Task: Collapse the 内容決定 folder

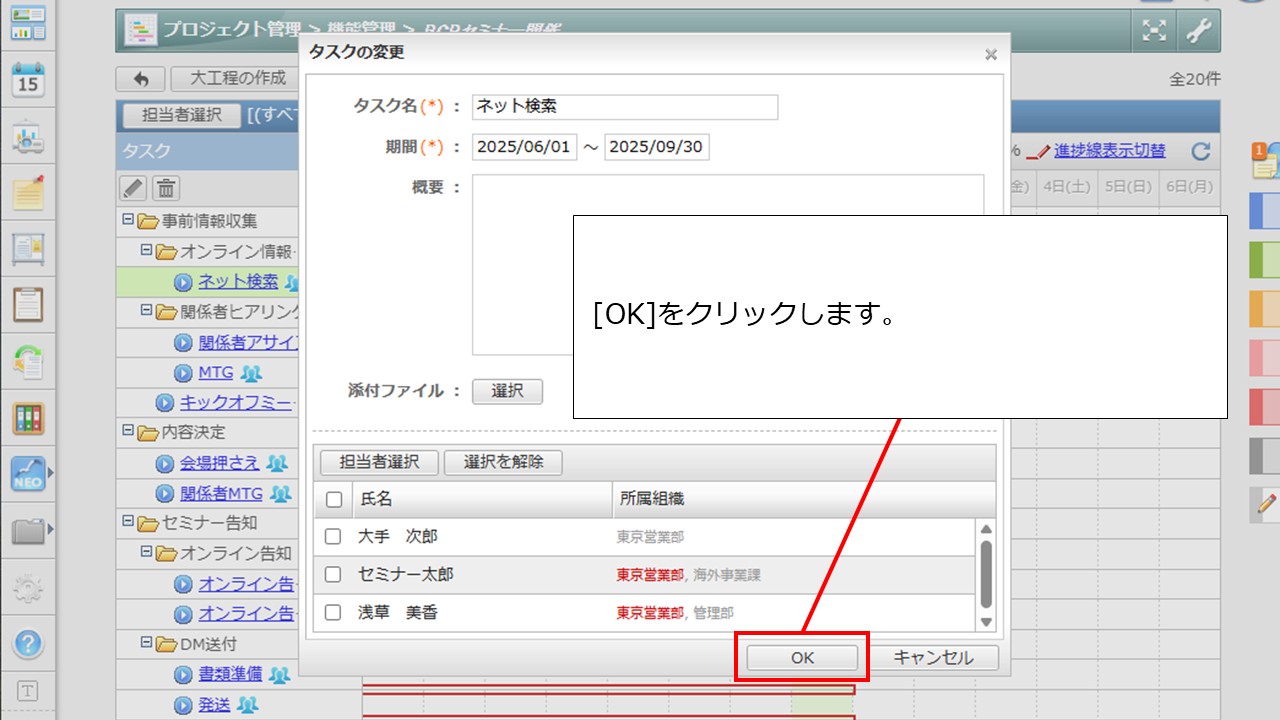Action: [128, 433]
